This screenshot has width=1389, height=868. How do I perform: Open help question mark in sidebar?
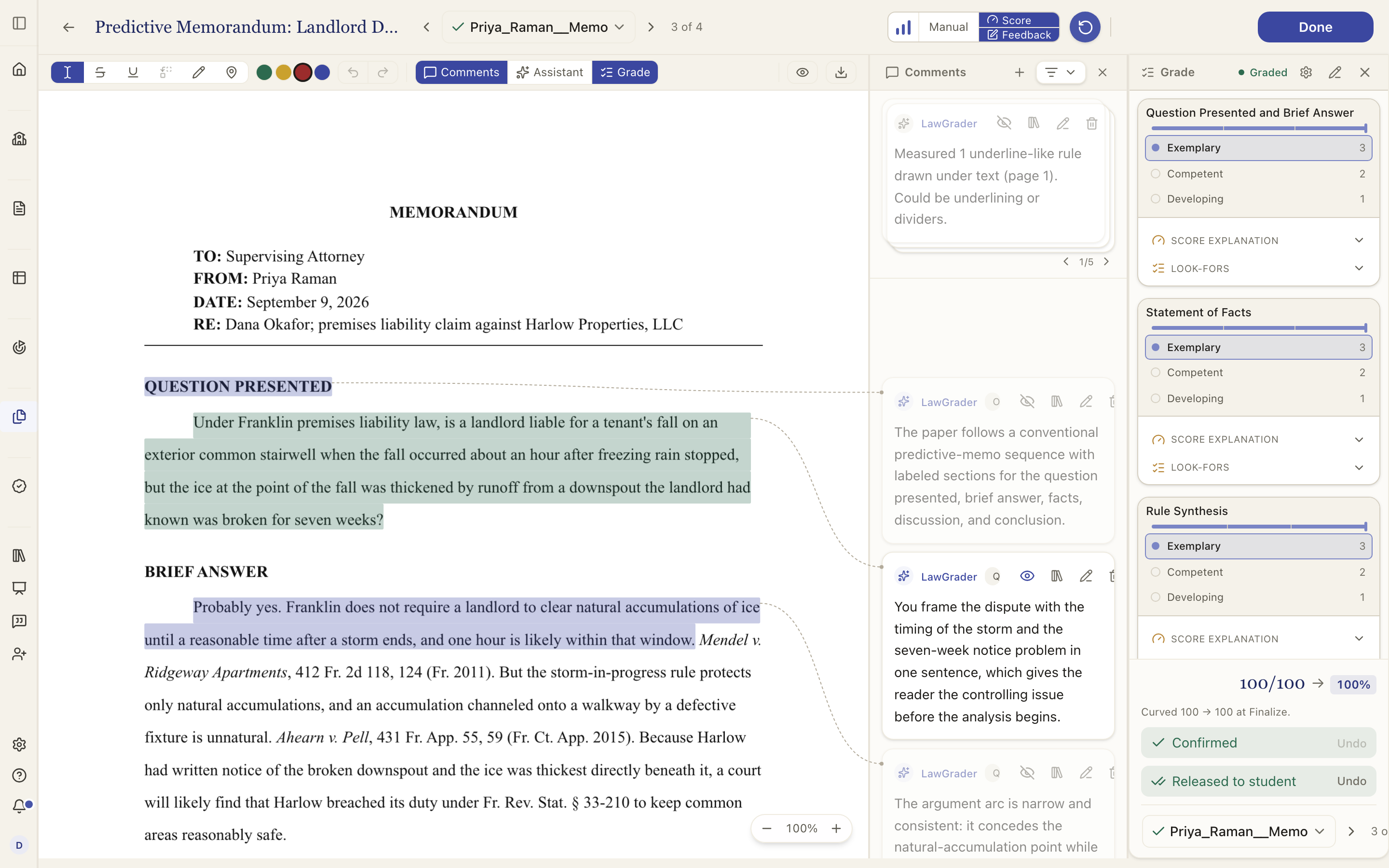click(x=19, y=775)
